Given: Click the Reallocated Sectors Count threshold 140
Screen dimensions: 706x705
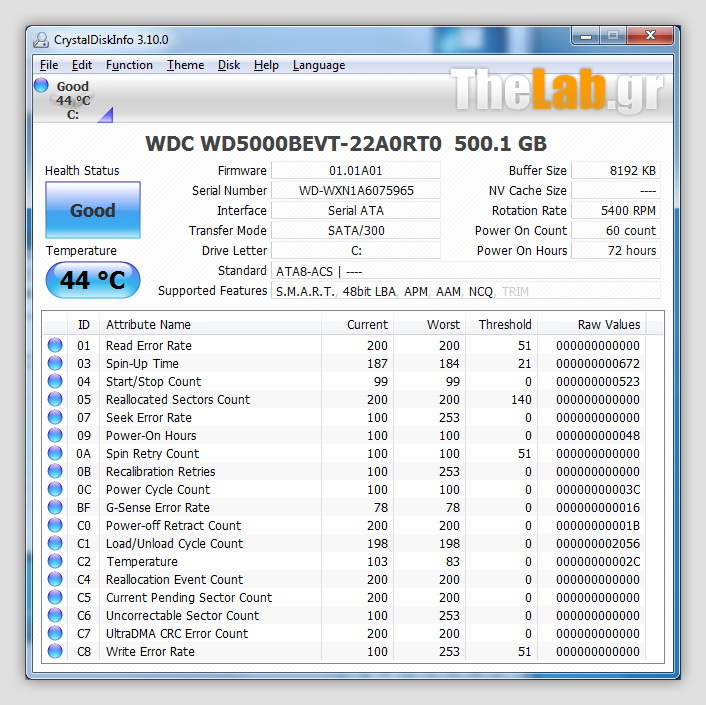Looking at the screenshot, I should [x=521, y=400].
